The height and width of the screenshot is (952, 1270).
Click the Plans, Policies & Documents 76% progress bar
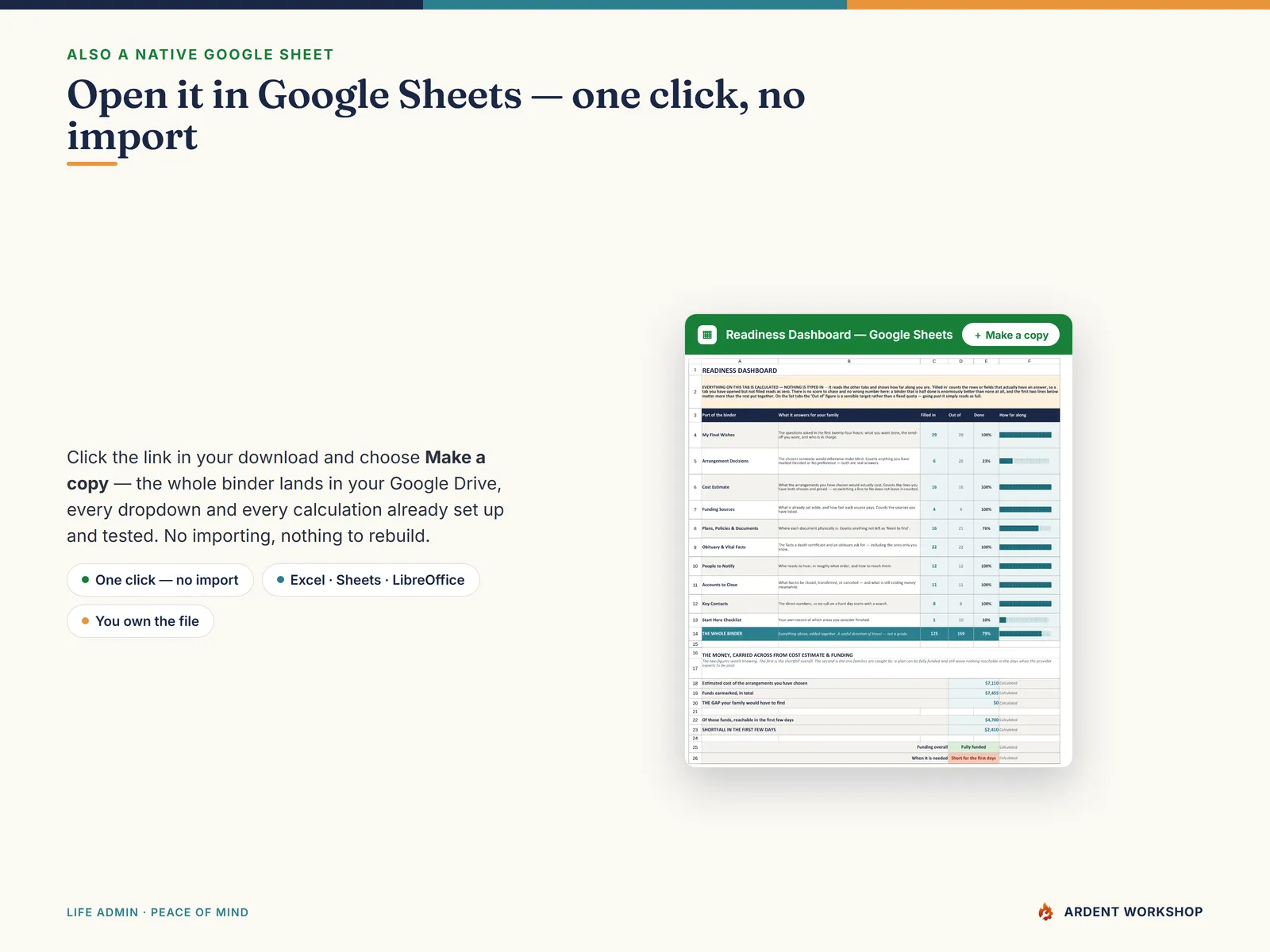tap(1025, 528)
